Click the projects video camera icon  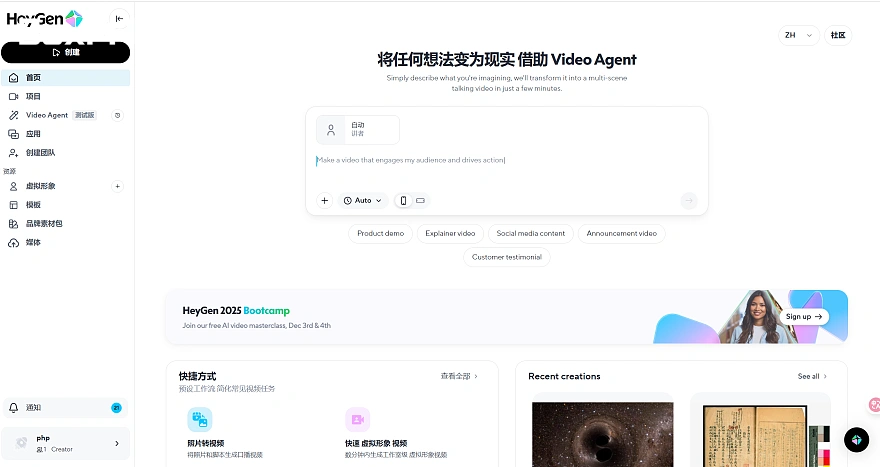13,97
